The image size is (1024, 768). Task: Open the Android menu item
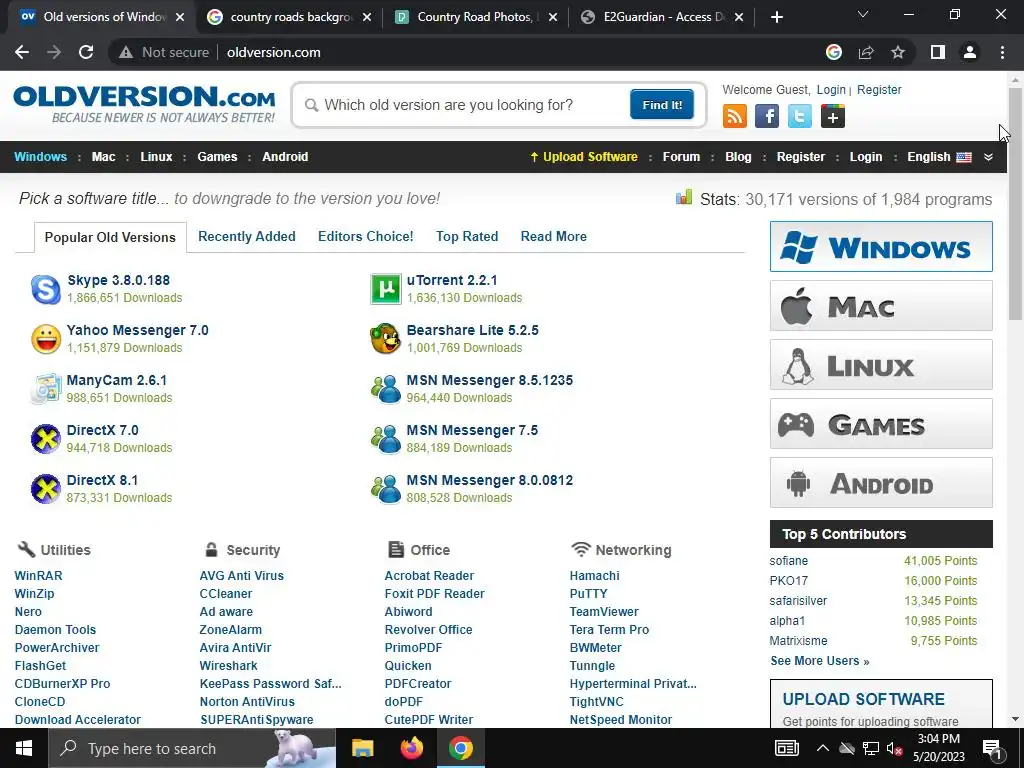[285, 157]
